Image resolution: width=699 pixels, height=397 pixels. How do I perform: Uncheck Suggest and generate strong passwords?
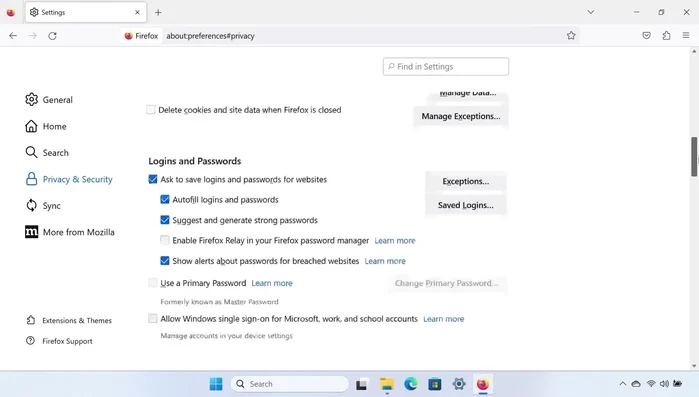coord(165,220)
